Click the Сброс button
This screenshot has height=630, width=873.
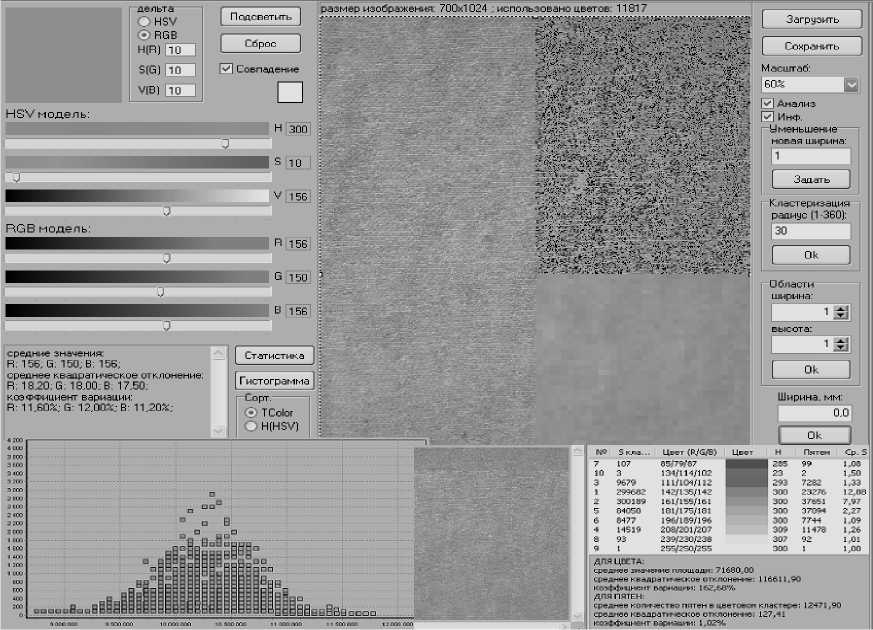[x=261, y=43]
